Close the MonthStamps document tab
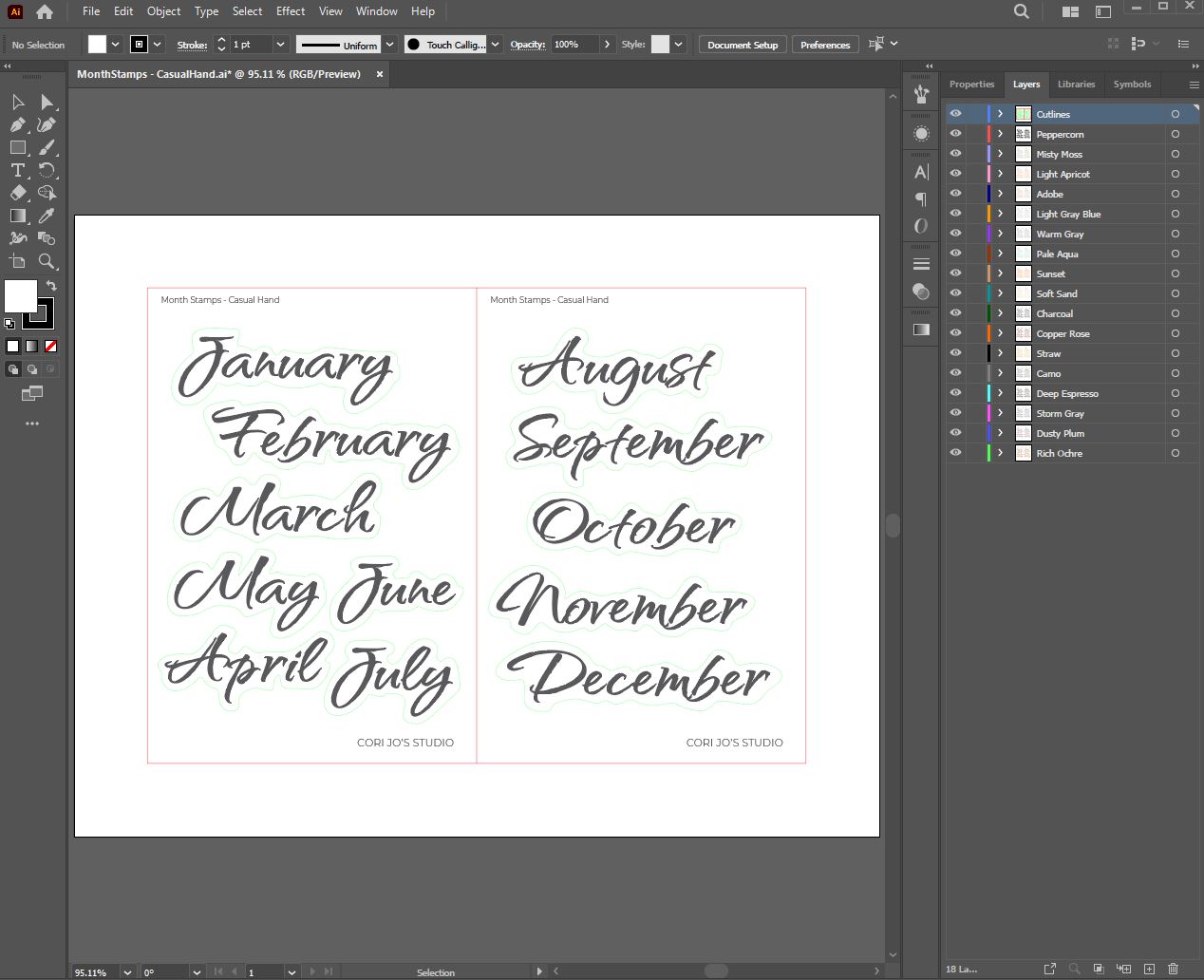 380,74
